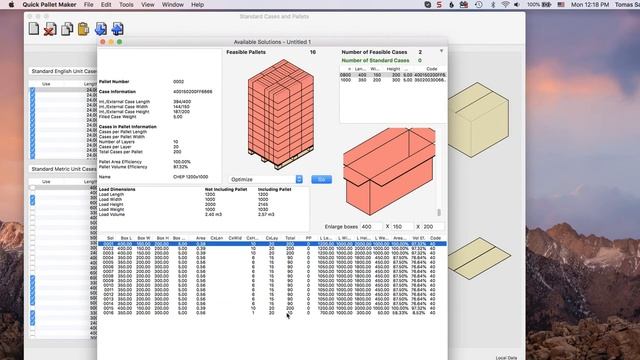
Task: Open the Optimize dropdown
Action: pyautogui.click(x=265, y=180)
